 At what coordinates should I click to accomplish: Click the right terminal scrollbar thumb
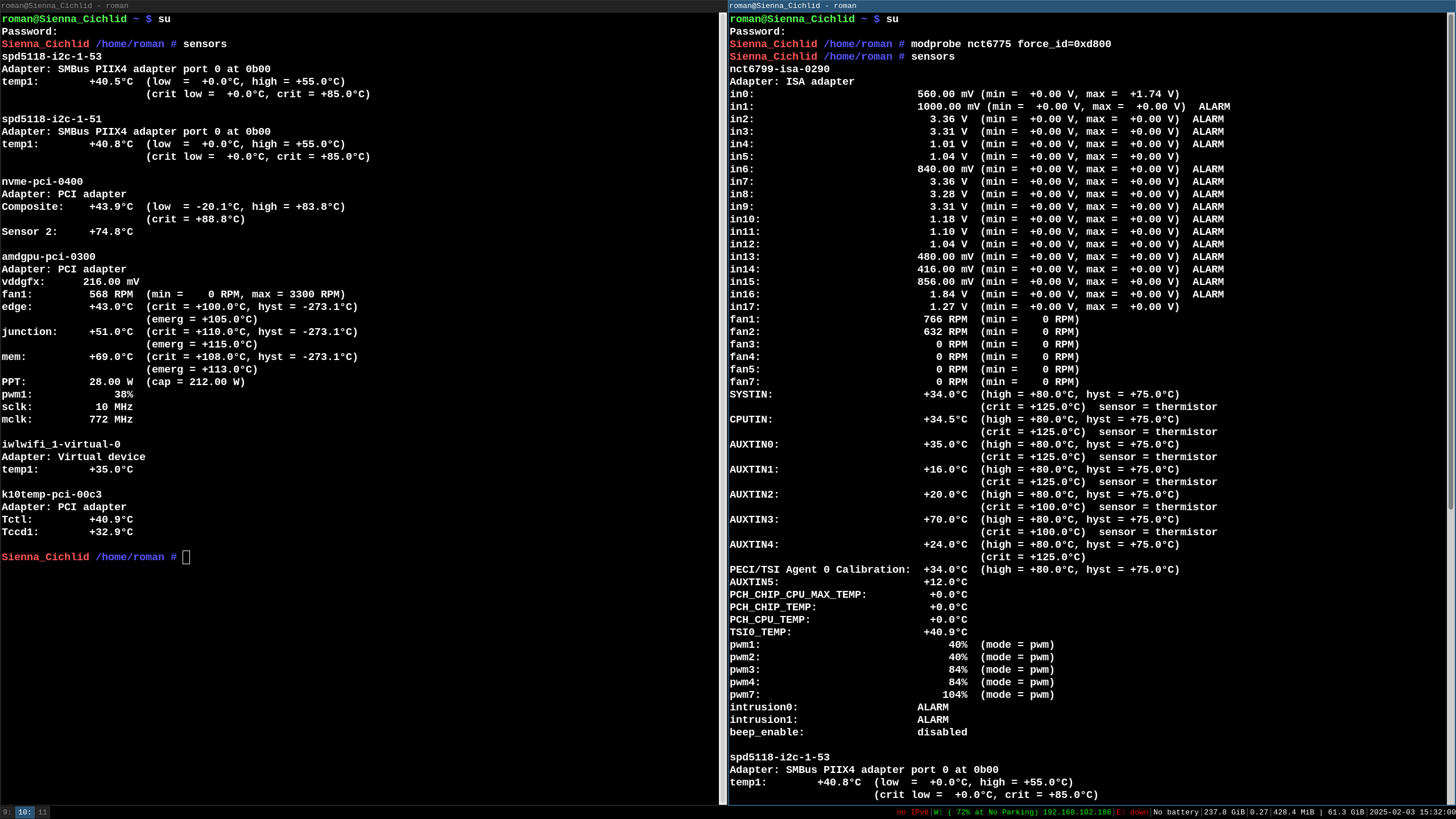coord(1451,262)
